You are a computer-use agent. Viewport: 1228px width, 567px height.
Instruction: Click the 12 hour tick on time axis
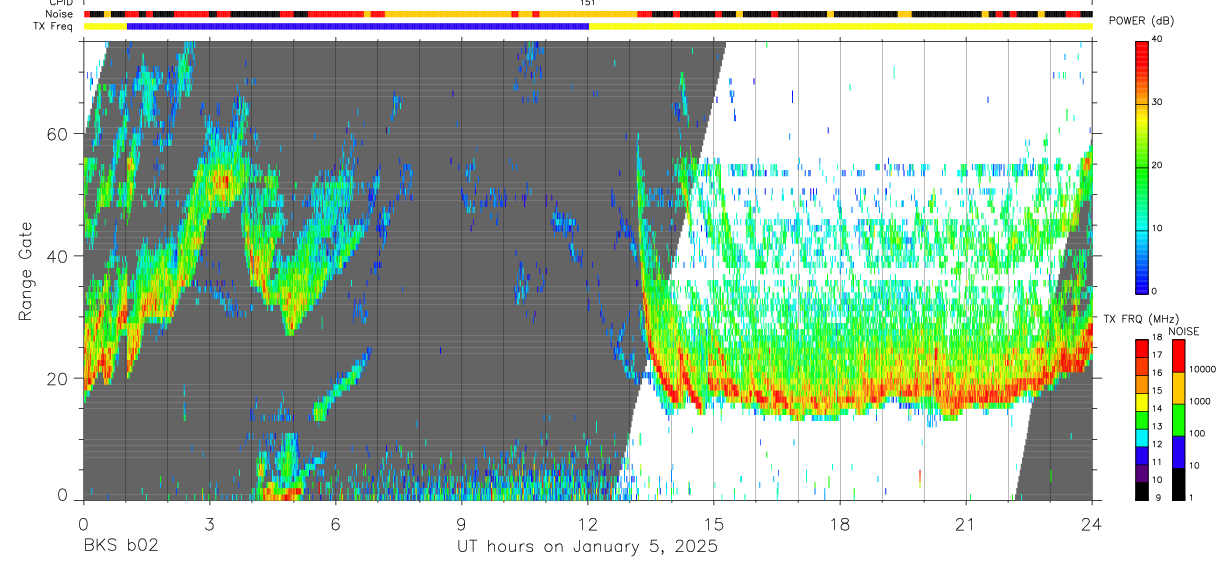(x=587, y=523)
